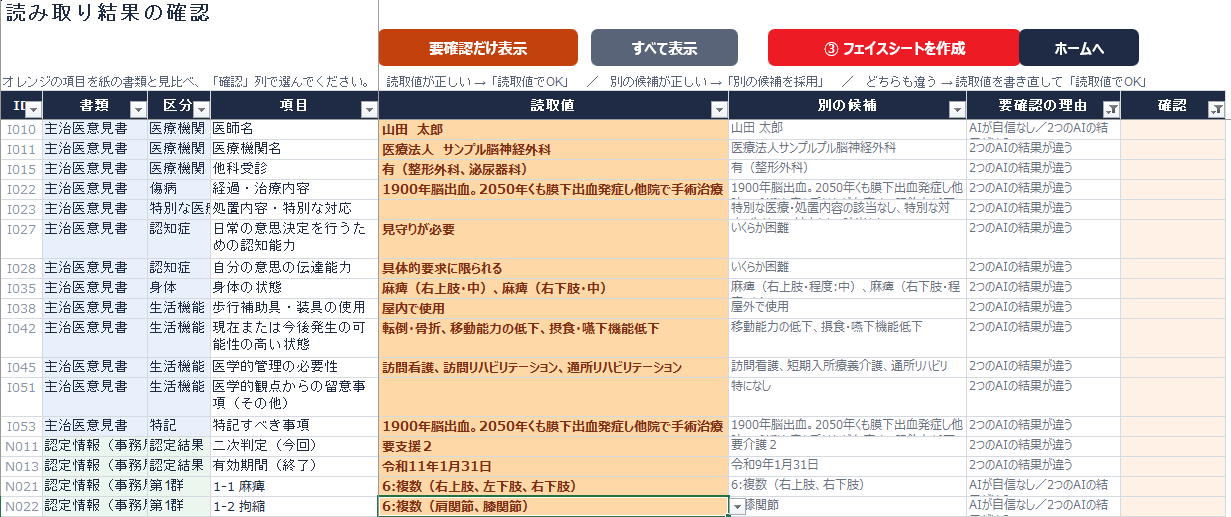The width and height of the screenshot is (1231, 517).
Task: Show only items needing review (要確認だけ表示)
Action: [478, 48]
